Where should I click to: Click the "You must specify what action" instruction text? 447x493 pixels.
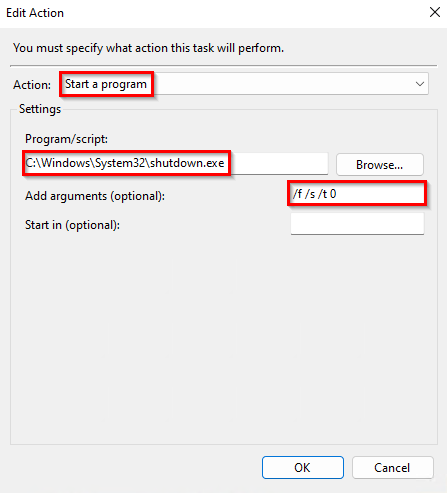tap(148, 48)
